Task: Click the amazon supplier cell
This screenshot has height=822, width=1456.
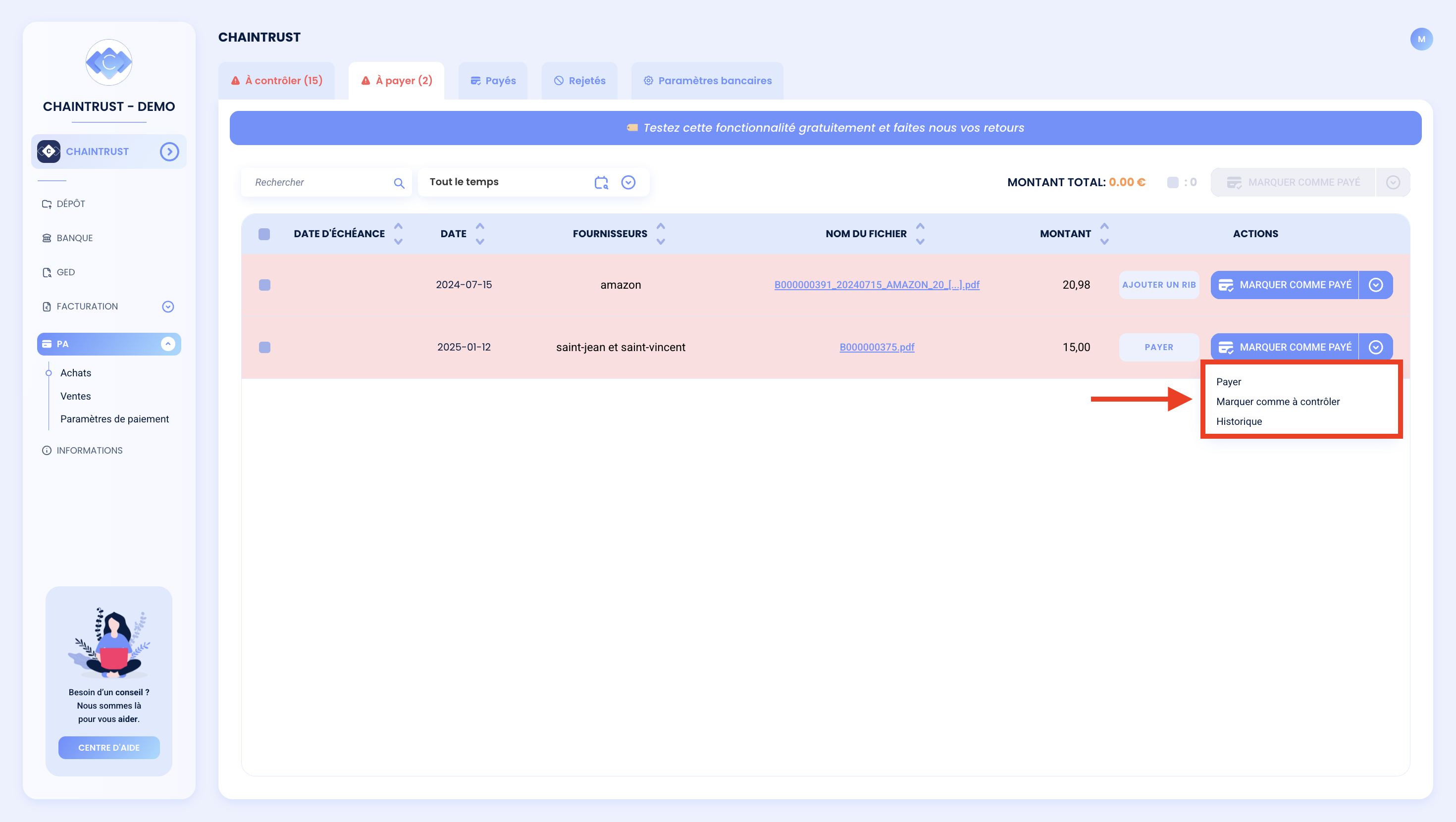Action: click(621, 285)
